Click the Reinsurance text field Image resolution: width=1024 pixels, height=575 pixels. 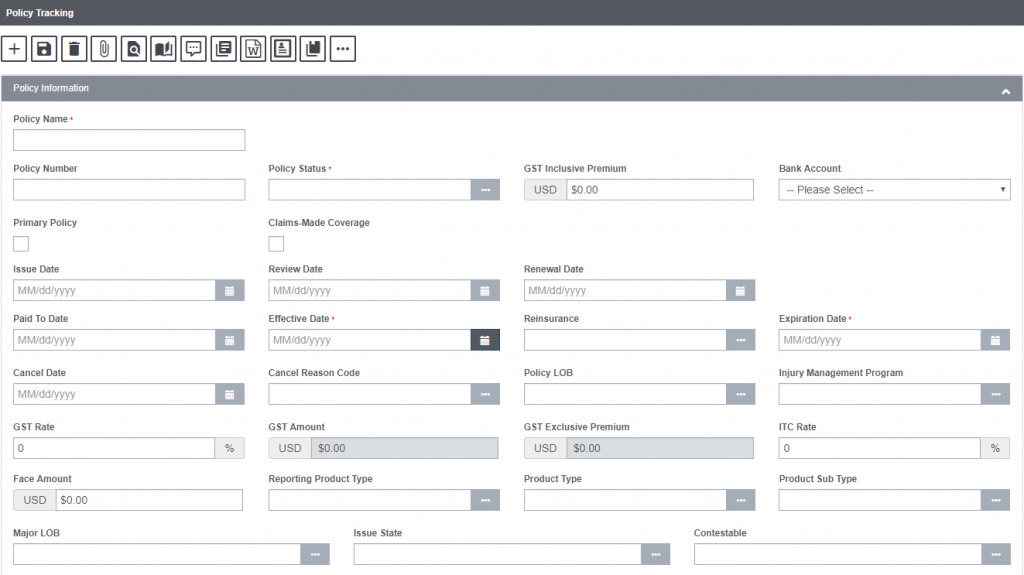coord(625,340)
